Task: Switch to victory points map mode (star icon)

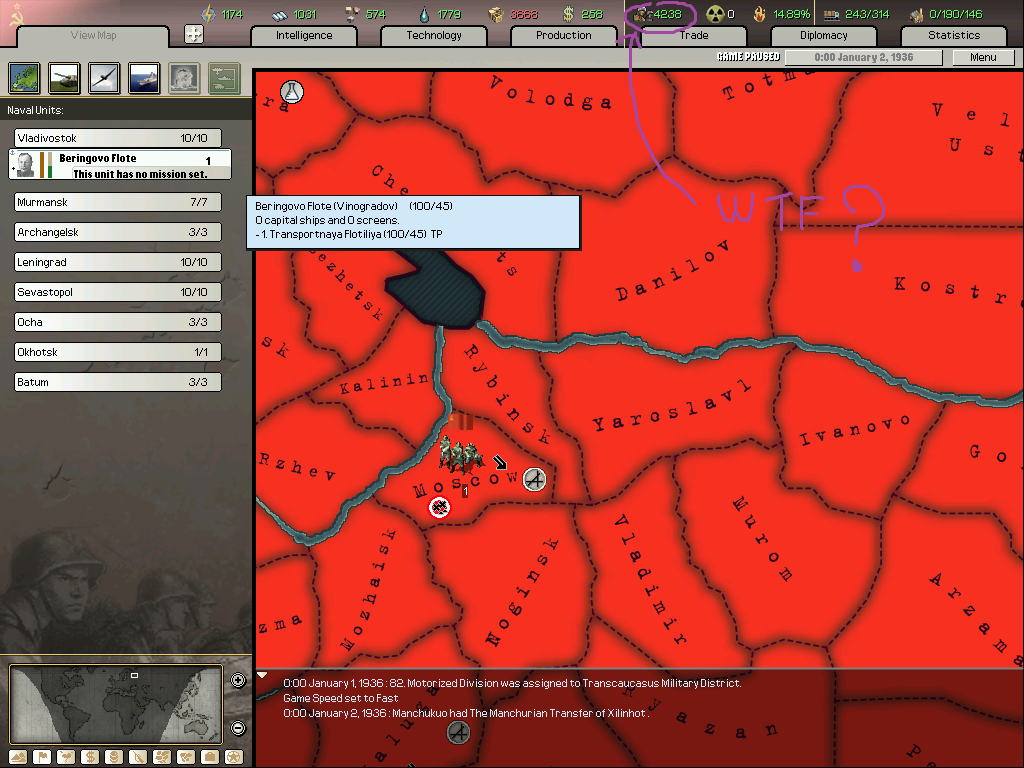Action: pyautogui.click(x=234, y=757)
